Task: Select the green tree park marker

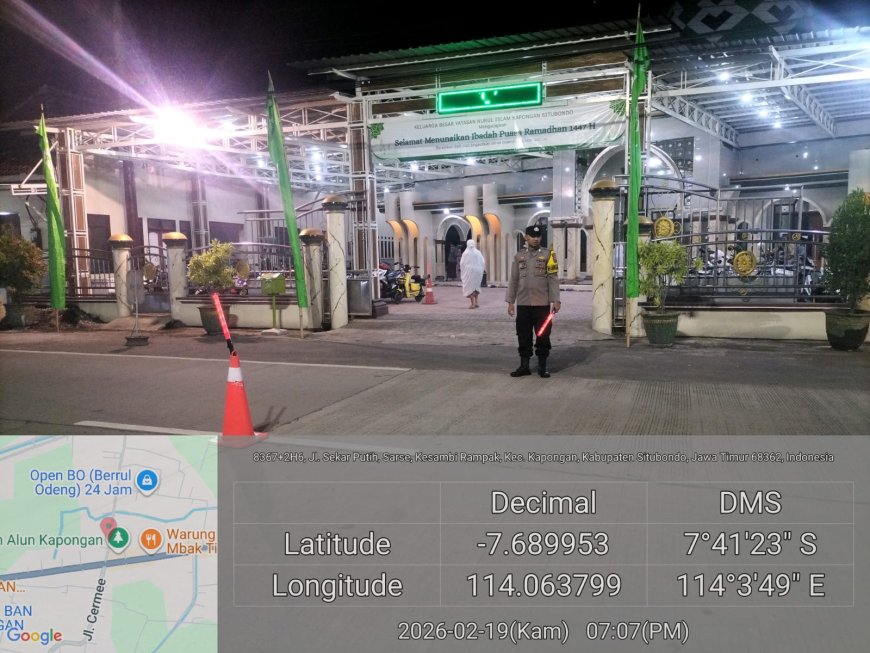Action: (118, 539)
